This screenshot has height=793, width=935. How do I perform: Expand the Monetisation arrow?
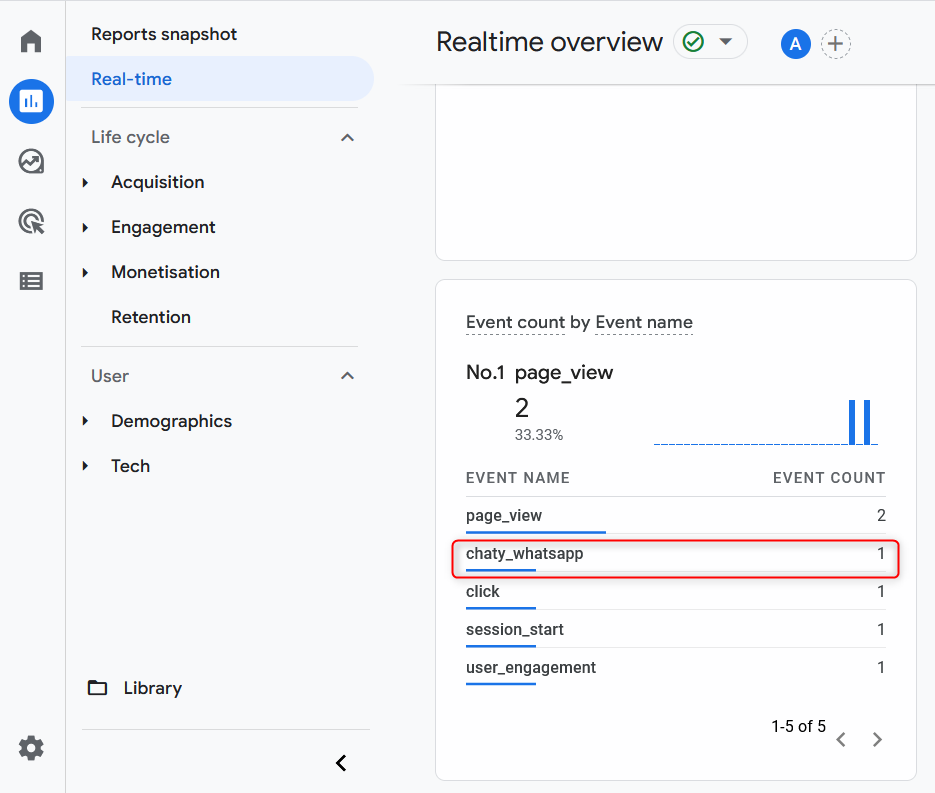pyautogui.click(x=85, y=272)
